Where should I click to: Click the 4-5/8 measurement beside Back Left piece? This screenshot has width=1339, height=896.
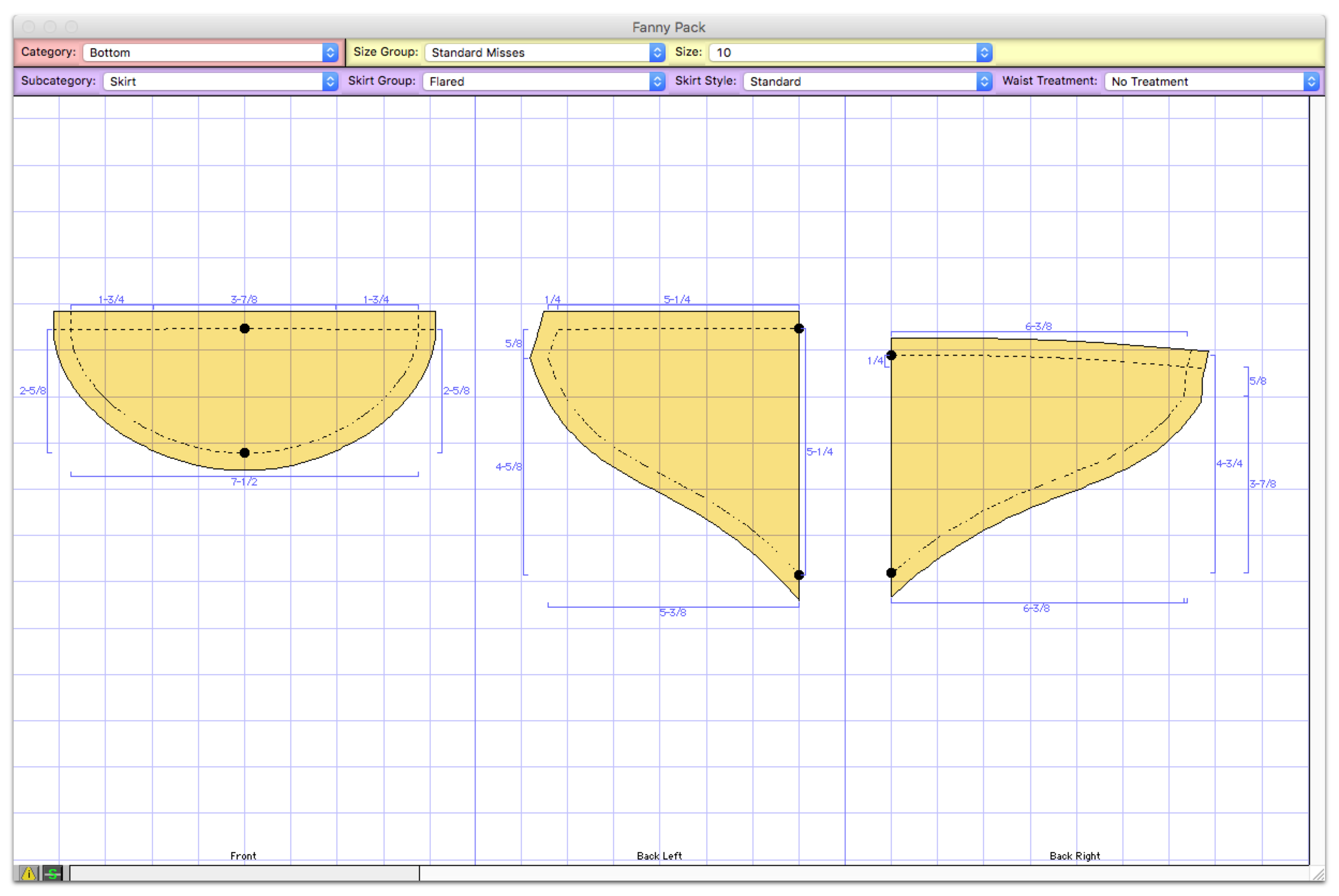tap(508, 467)
